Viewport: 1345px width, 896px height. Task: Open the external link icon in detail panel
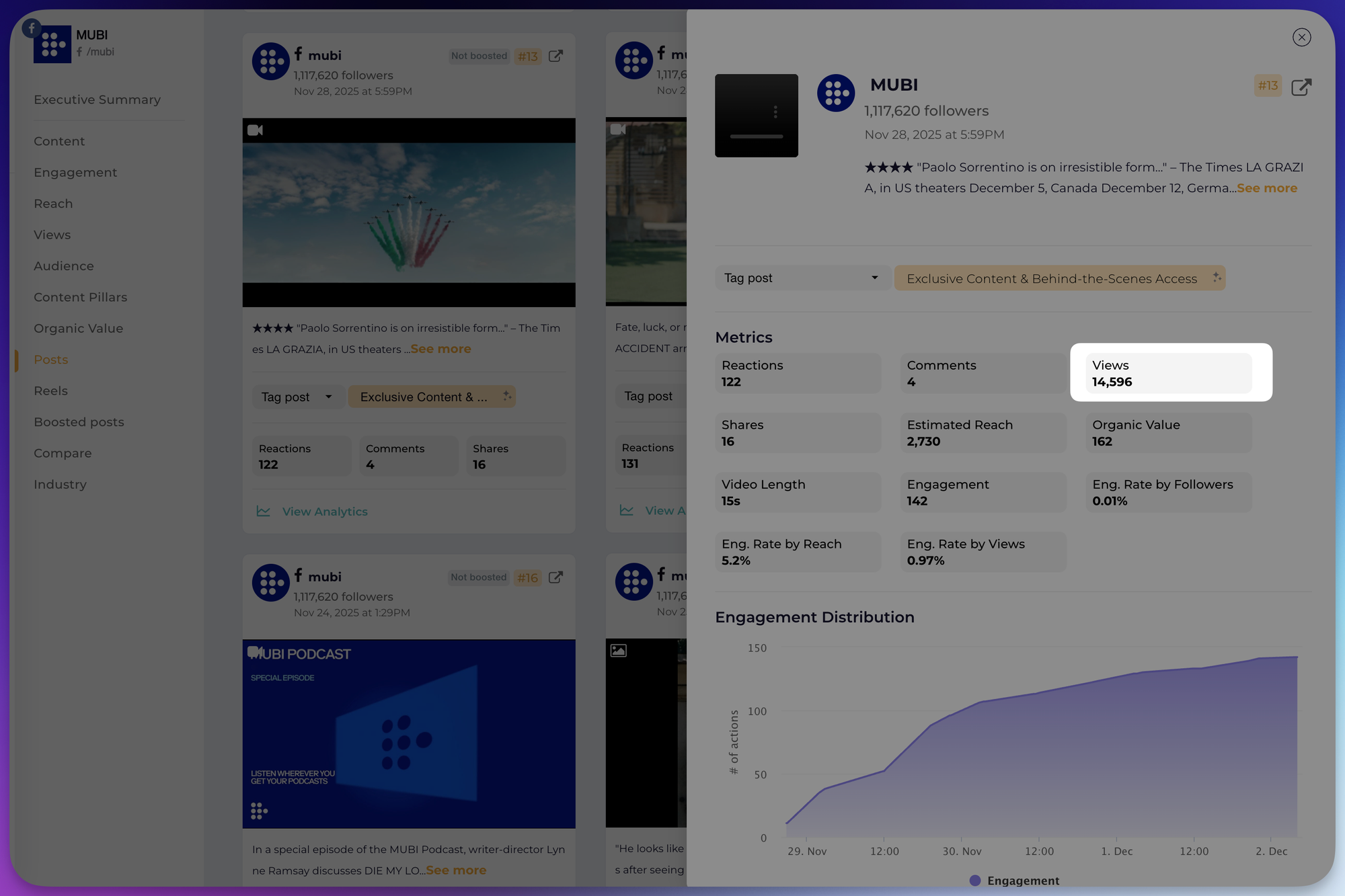coord(1301,87)
